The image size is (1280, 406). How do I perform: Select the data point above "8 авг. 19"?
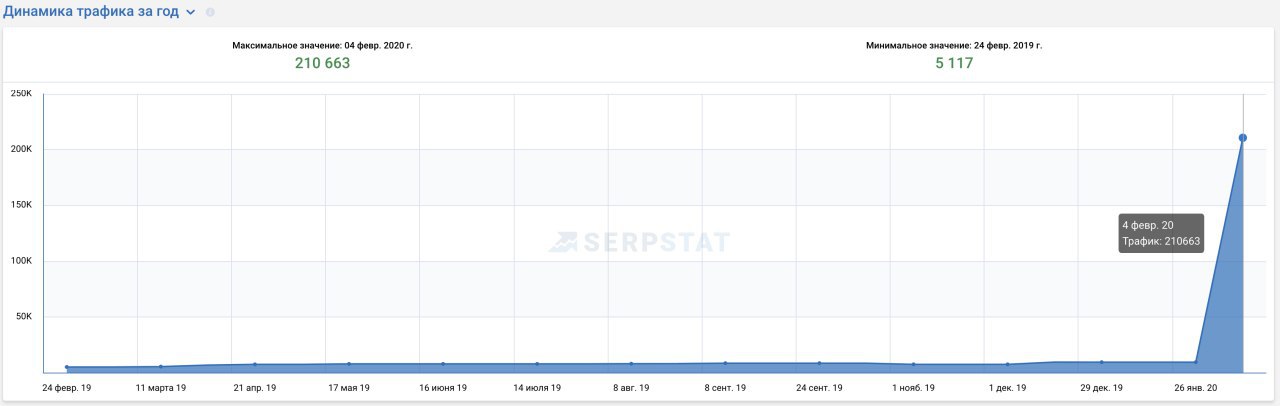point(631,364)
